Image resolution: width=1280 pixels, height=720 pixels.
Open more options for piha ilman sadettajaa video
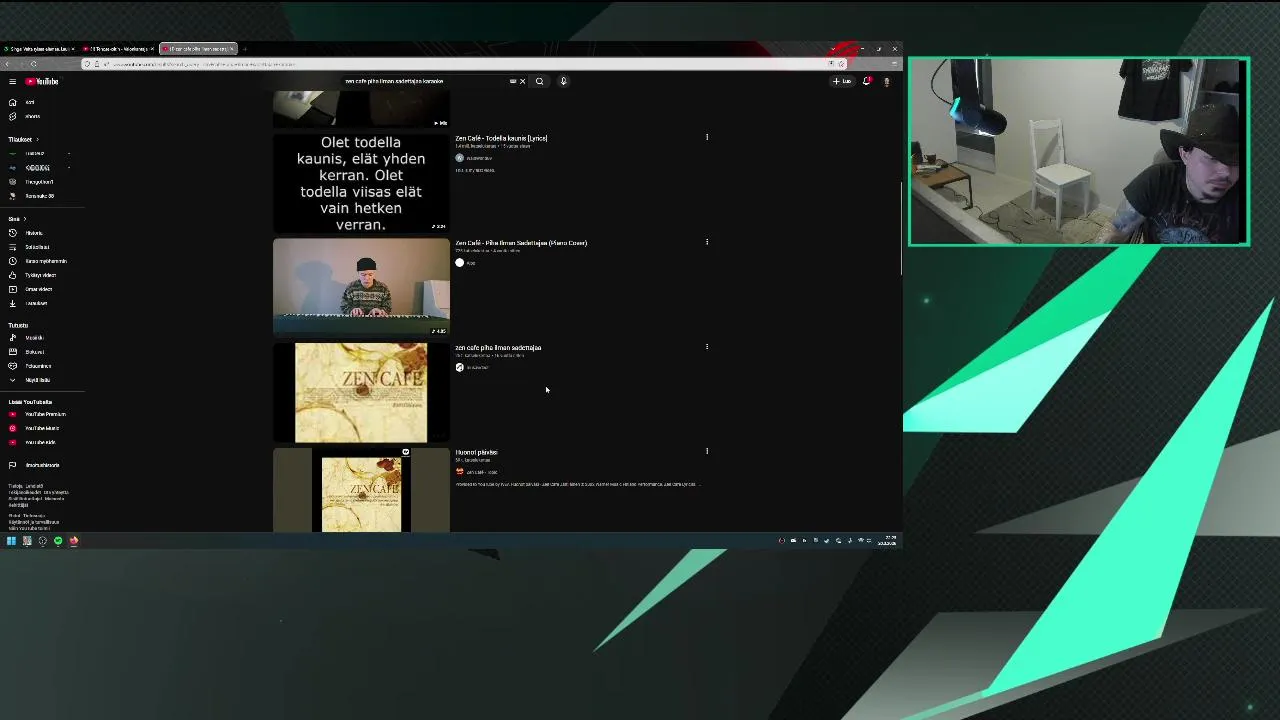[707, 347]
